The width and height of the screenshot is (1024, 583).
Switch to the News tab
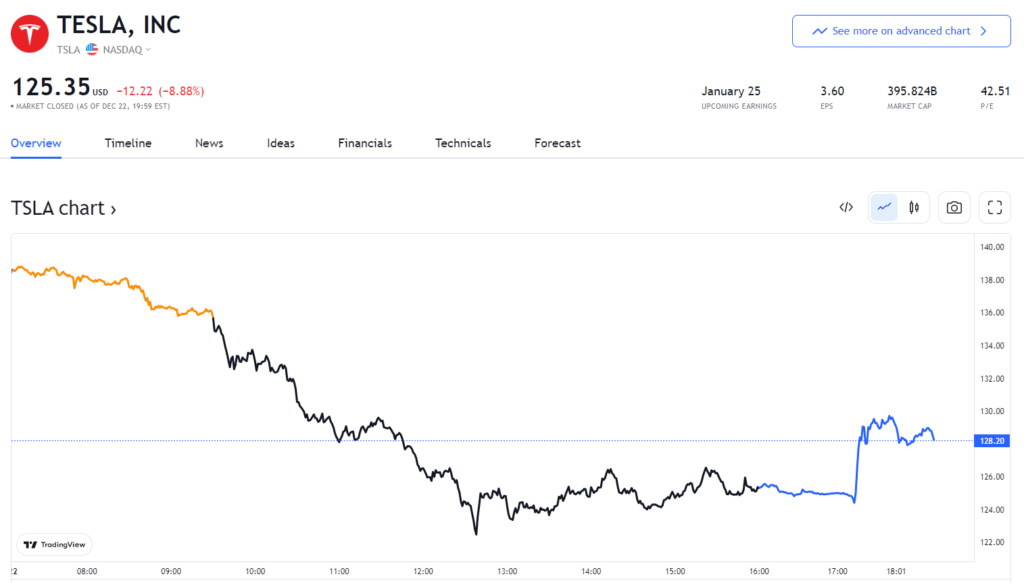pos(209,143)
